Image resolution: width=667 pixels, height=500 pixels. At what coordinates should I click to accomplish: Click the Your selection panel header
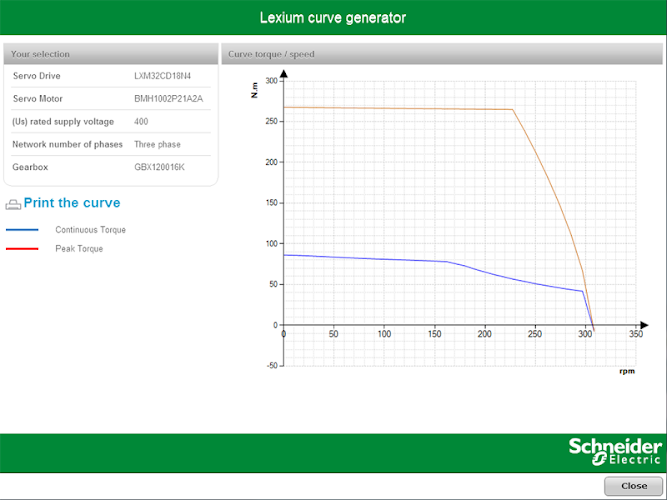click(111, 54)
